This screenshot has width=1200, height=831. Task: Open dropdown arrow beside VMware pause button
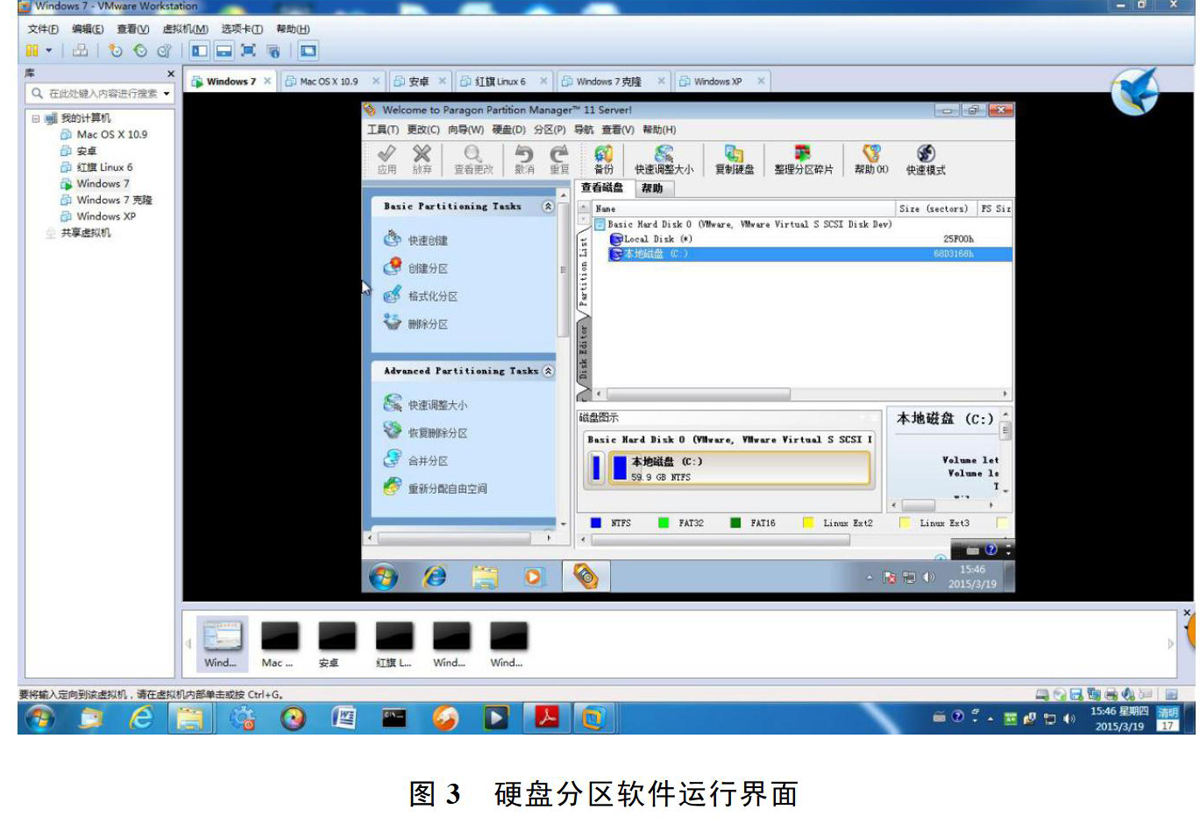48,50
